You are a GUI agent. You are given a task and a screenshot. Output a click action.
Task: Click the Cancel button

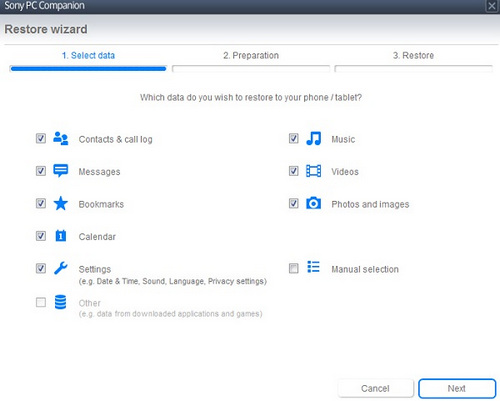tap(375, 388)
